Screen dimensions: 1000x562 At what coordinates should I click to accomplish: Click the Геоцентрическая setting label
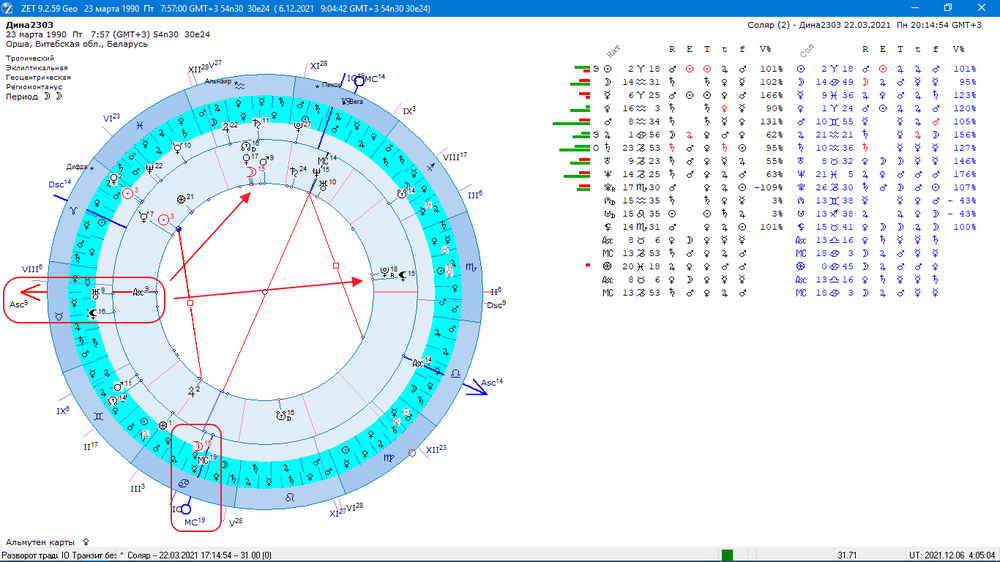(38, 77)
